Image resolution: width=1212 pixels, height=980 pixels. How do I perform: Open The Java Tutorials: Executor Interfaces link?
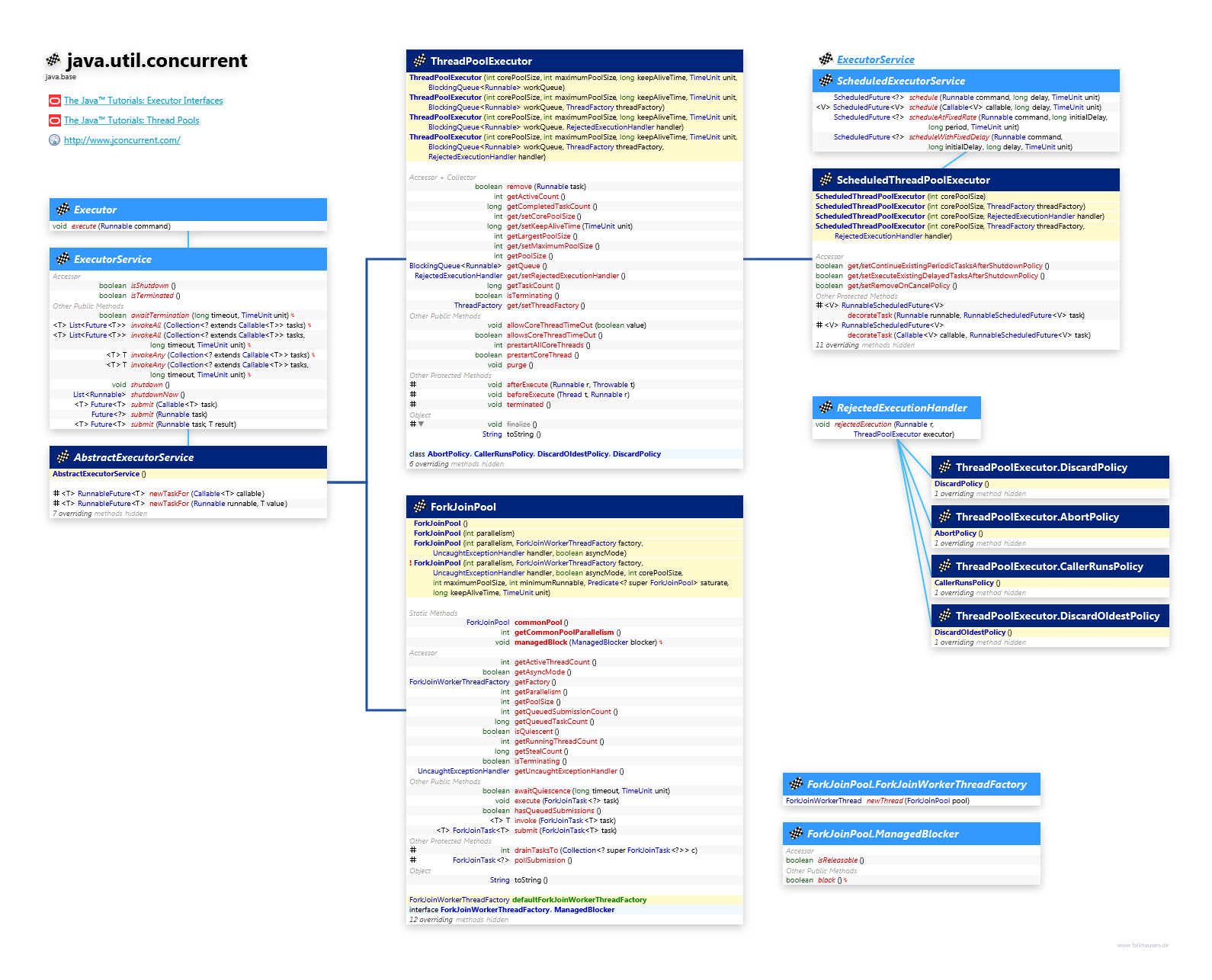[x=143, y=101]
